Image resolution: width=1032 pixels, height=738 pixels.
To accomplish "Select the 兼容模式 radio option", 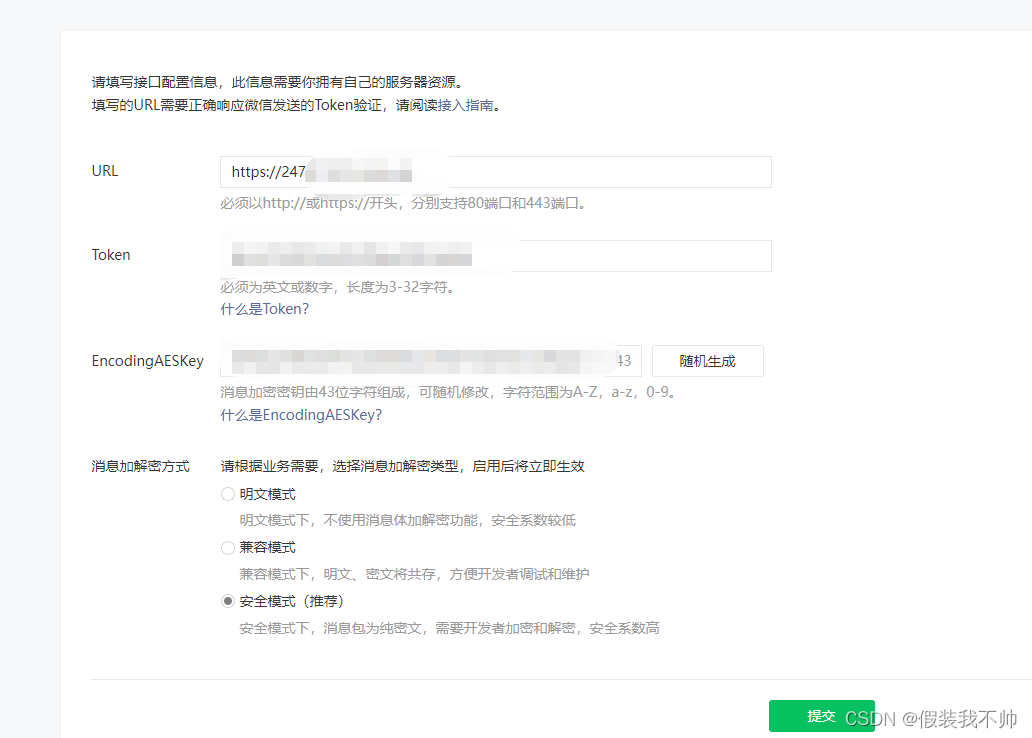I will [228, 547].
